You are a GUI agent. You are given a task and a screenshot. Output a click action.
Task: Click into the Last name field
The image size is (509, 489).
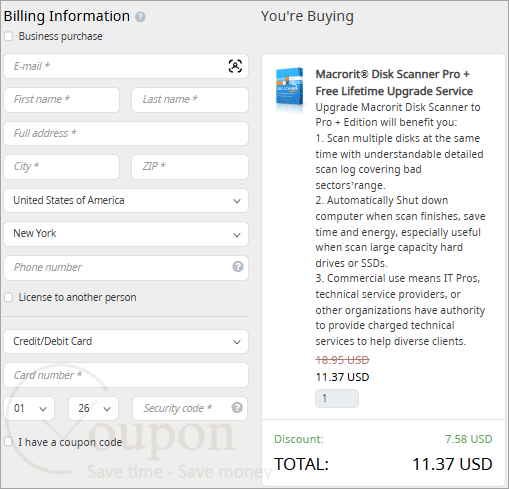point(190,100)
